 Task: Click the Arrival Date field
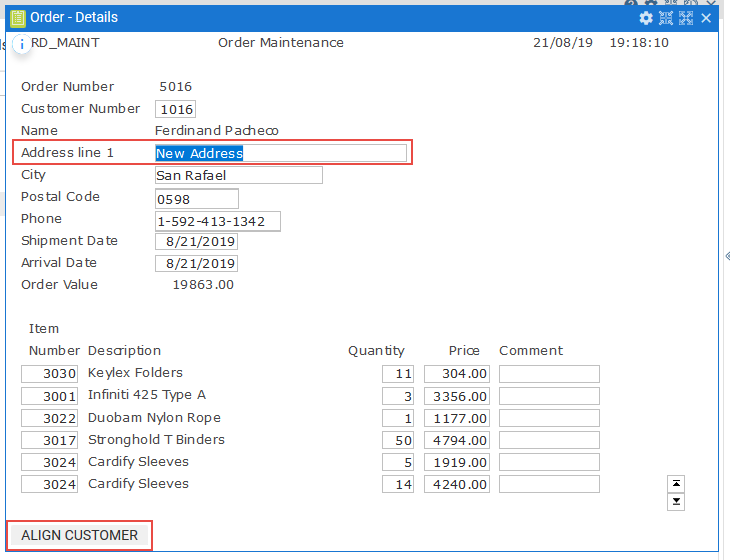tap(196, 264)
